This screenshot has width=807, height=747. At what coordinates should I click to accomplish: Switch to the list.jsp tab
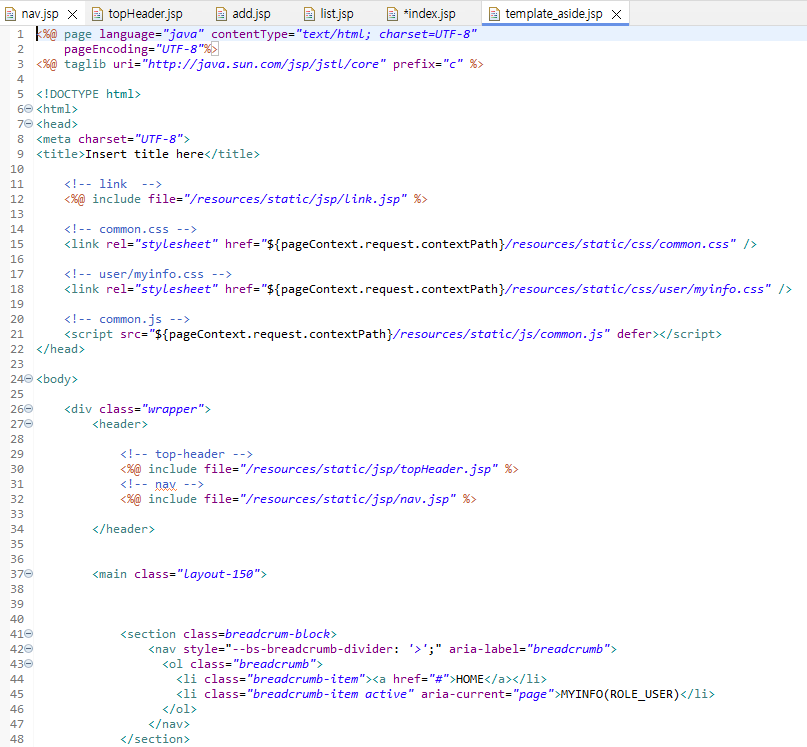click(337, 14)
